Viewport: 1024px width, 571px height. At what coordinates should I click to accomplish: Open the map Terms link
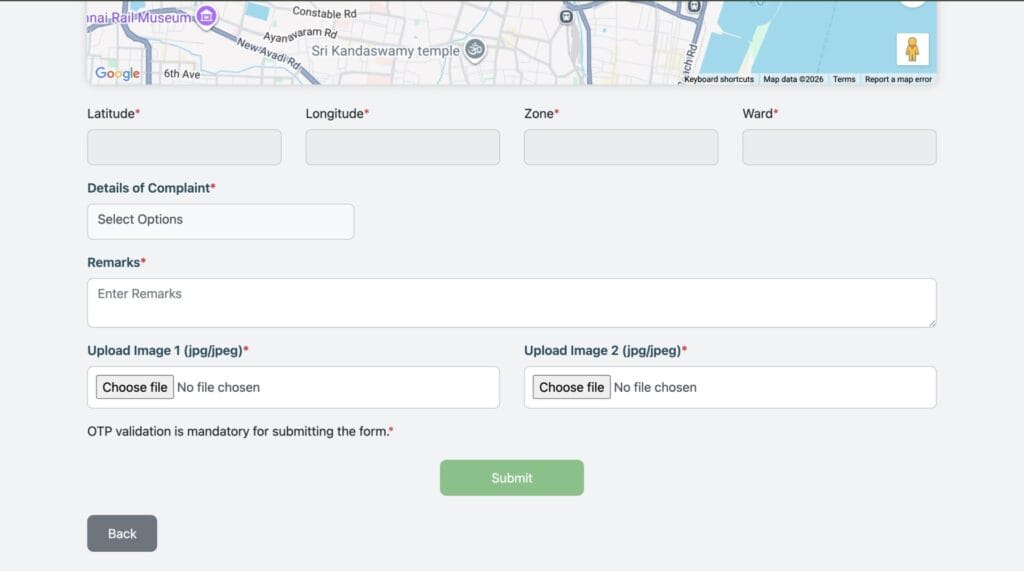click(844, 79)
